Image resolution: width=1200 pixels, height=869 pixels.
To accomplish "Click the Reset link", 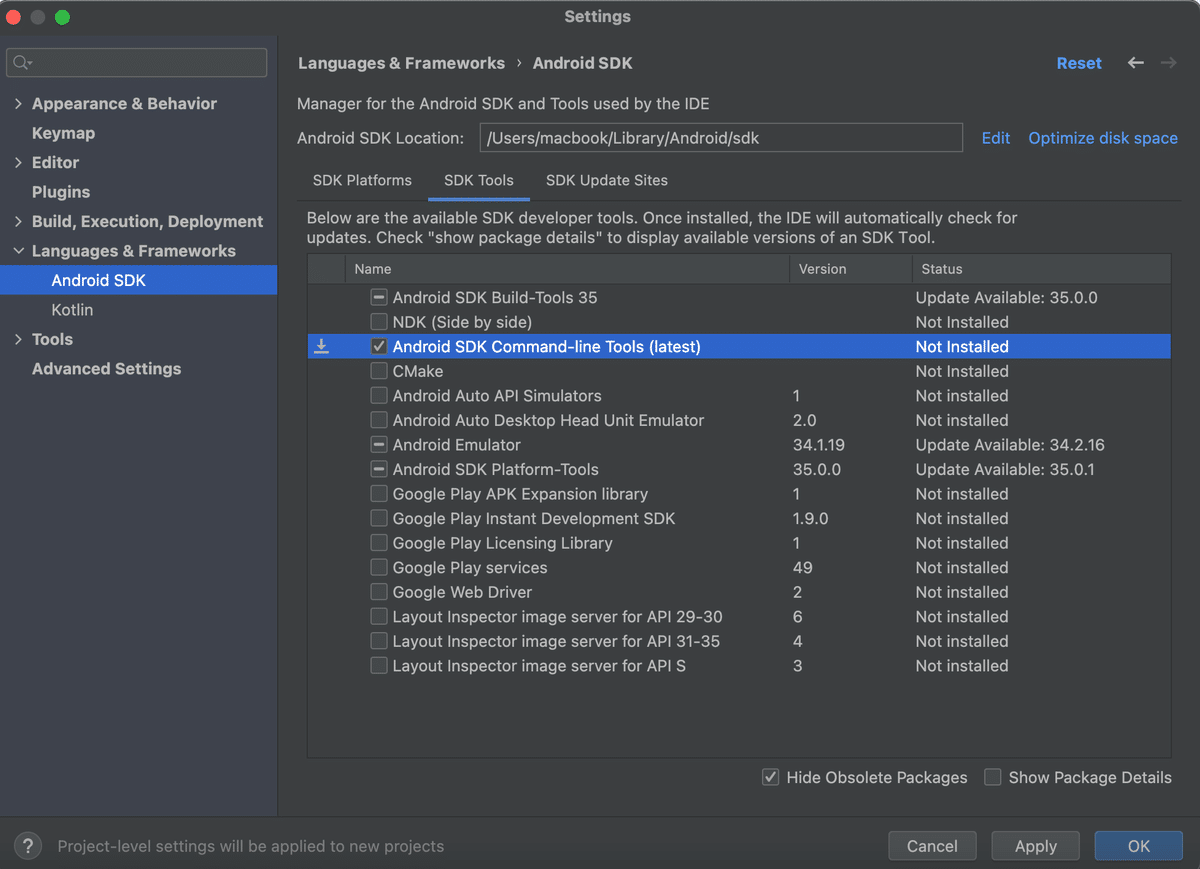I will pyautogui.click(x=1079, y=63).
